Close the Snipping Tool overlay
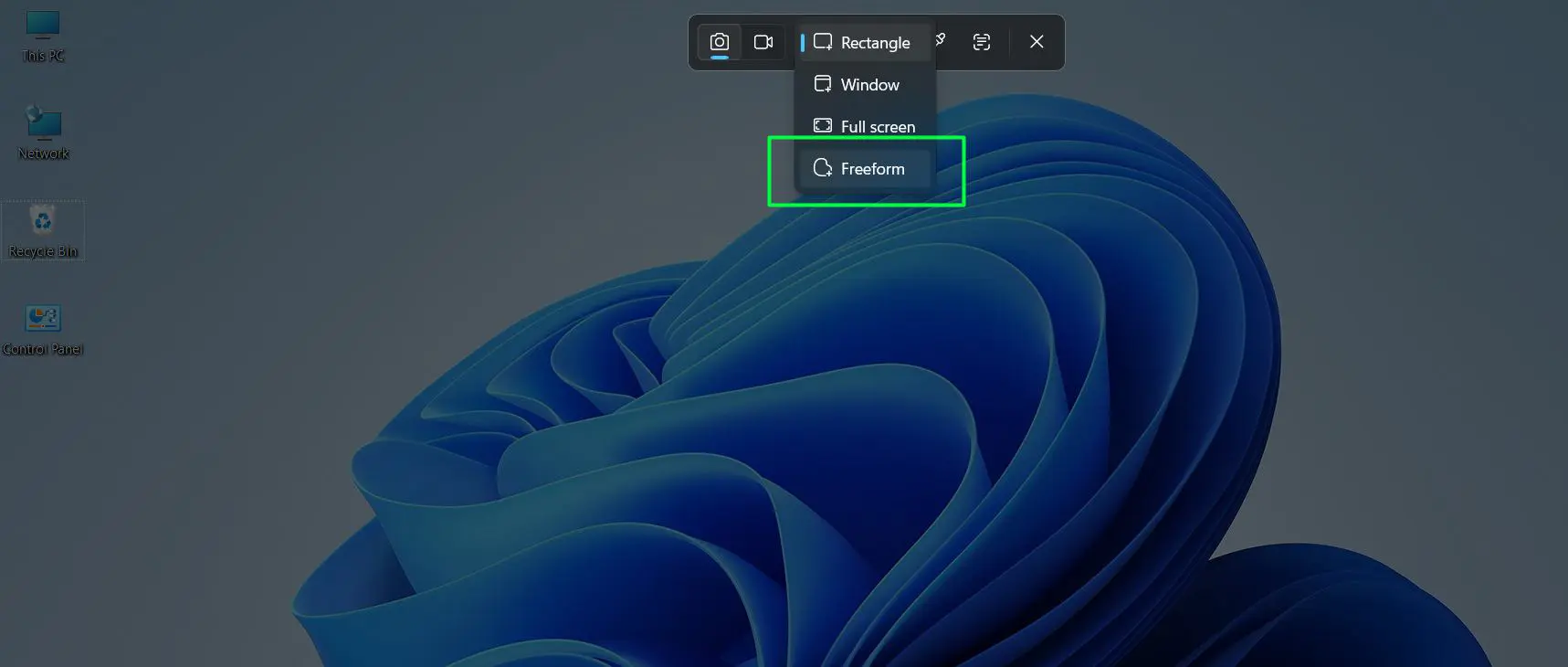 [1037, 42]
